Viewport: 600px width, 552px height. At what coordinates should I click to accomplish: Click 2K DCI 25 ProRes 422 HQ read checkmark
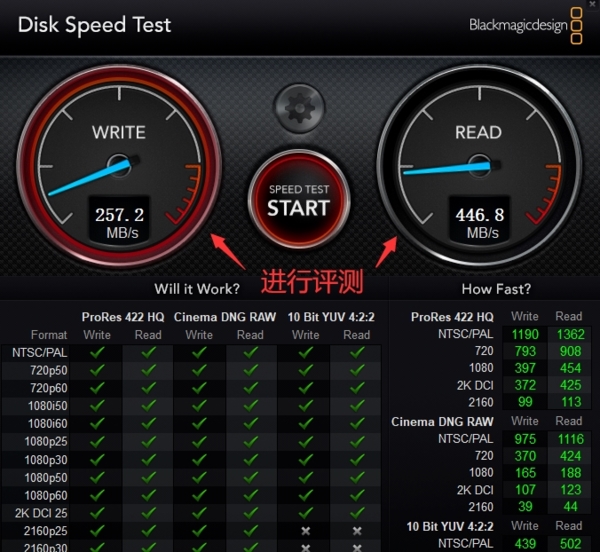coord(148,513)
